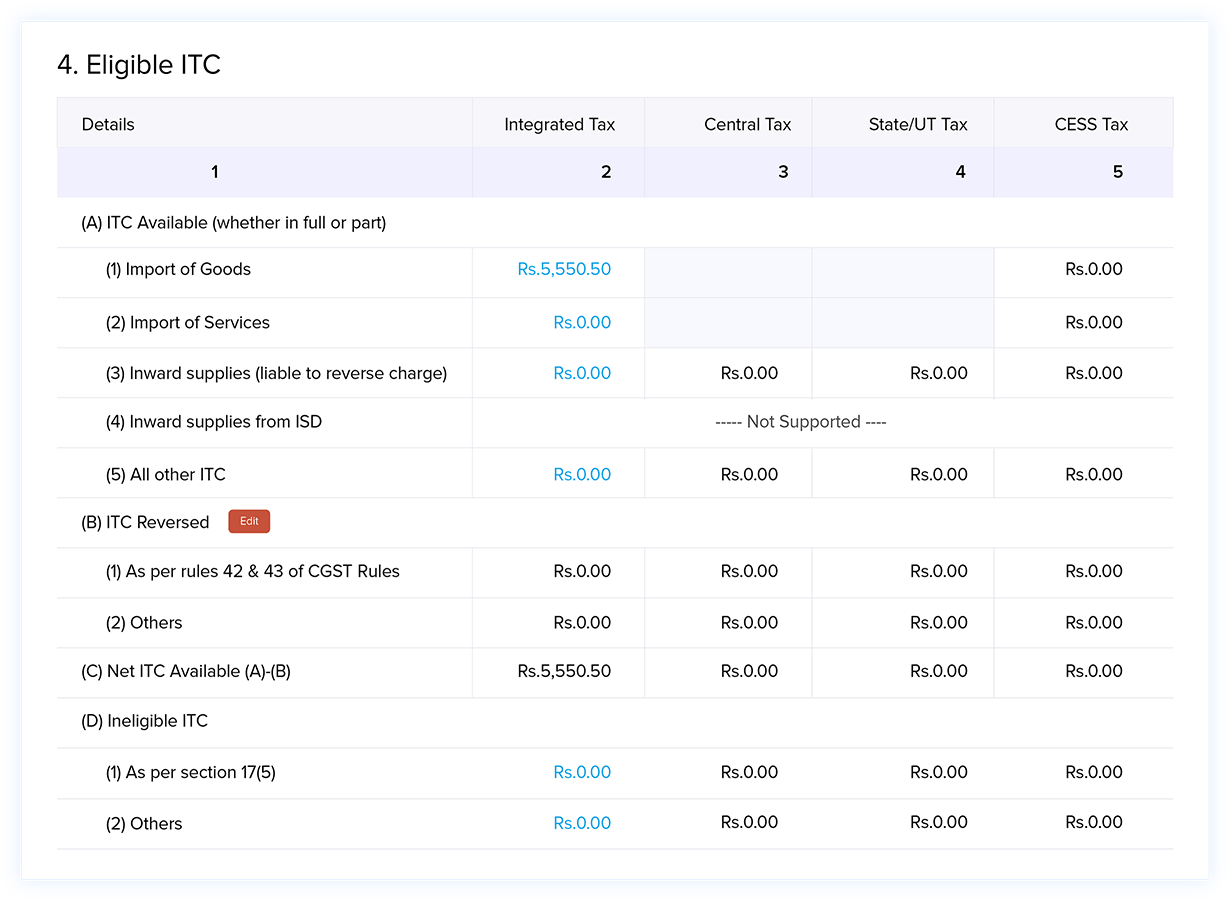Click State/UT Tax value in rules 42 & 43 row
The image size is (1230, 901).
(x=939, y=571)
